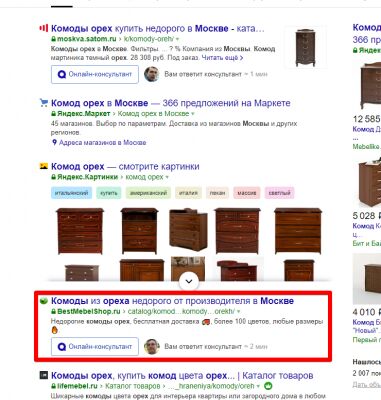Screen dimensions: 381x400
Task: Open Комоды орех, купить комод цвета орех link
Action: [x=182, y=376]
